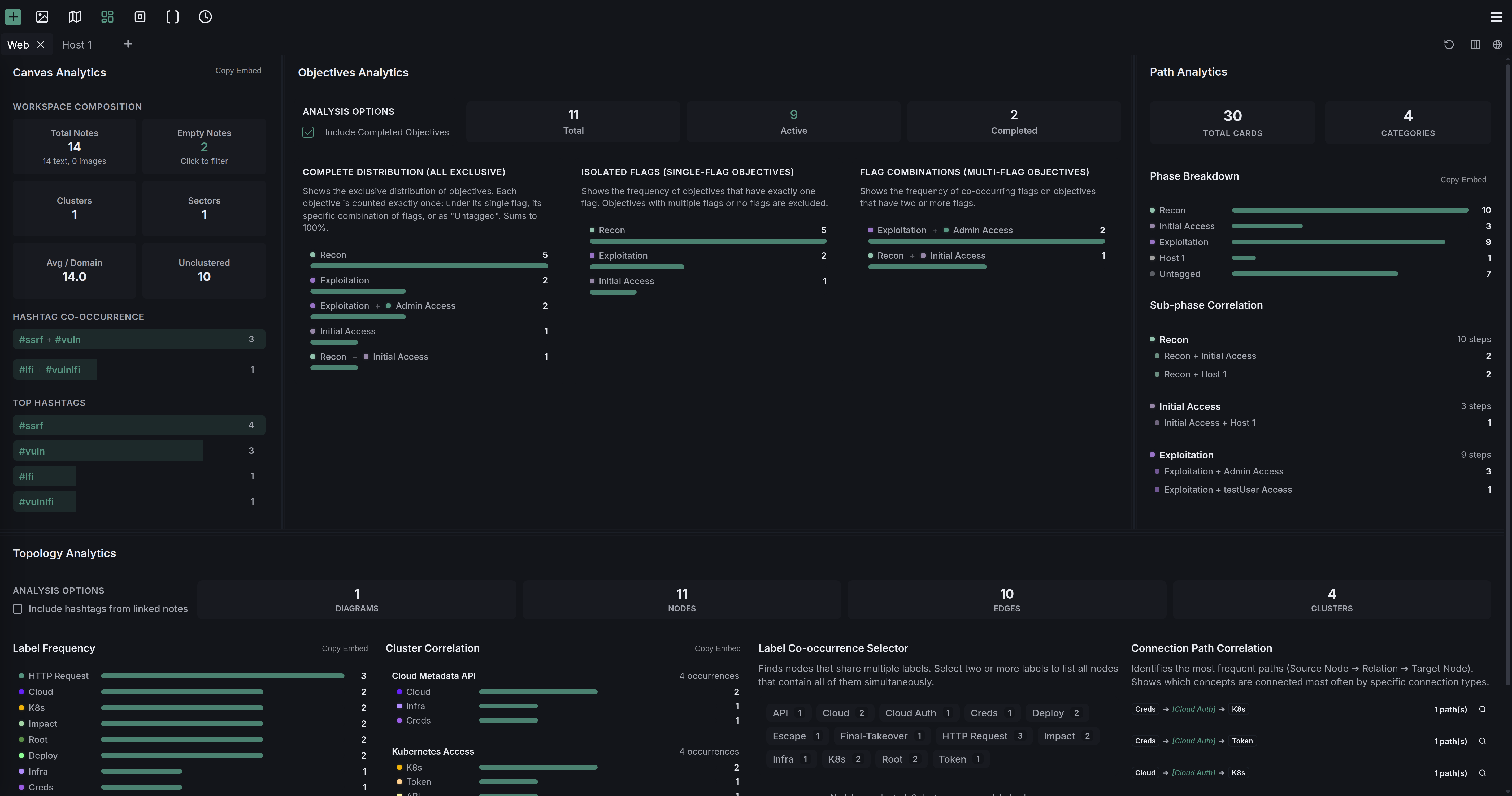Expand the Recon sub-phase group
1512x796 pixels.
(x=1320, y=339)
